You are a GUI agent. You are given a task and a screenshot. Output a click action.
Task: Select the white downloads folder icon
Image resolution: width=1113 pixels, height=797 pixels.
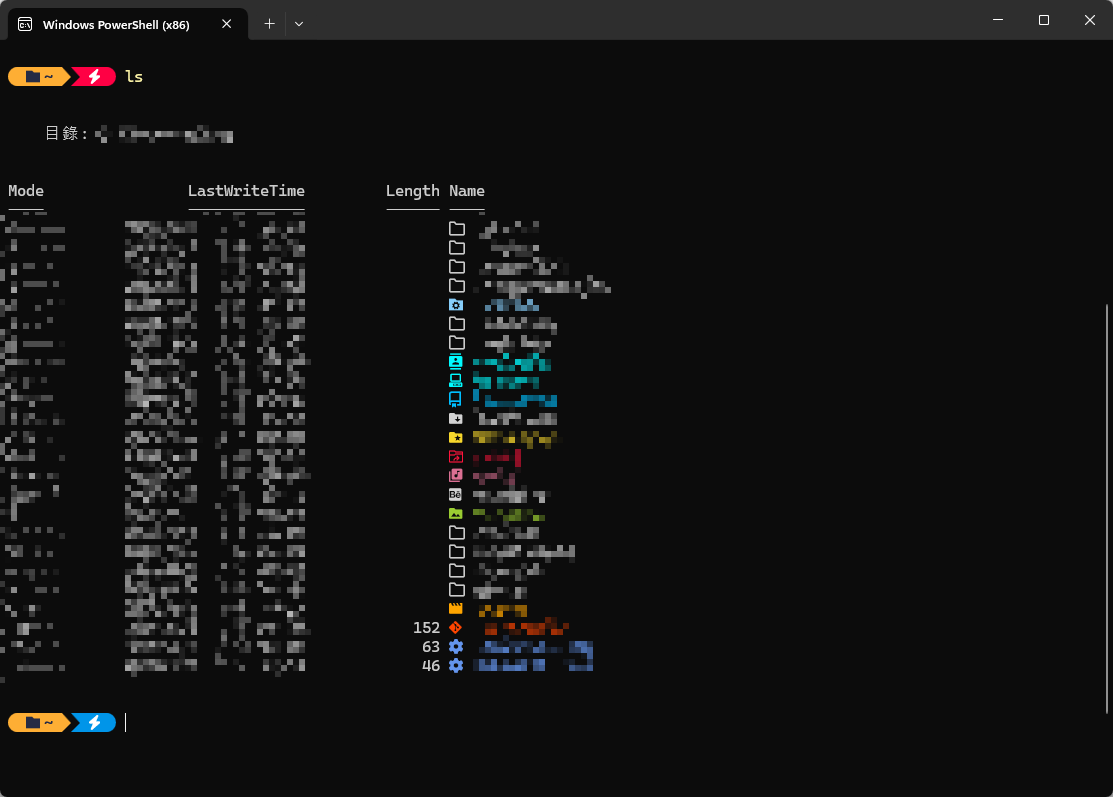point(456,418)
